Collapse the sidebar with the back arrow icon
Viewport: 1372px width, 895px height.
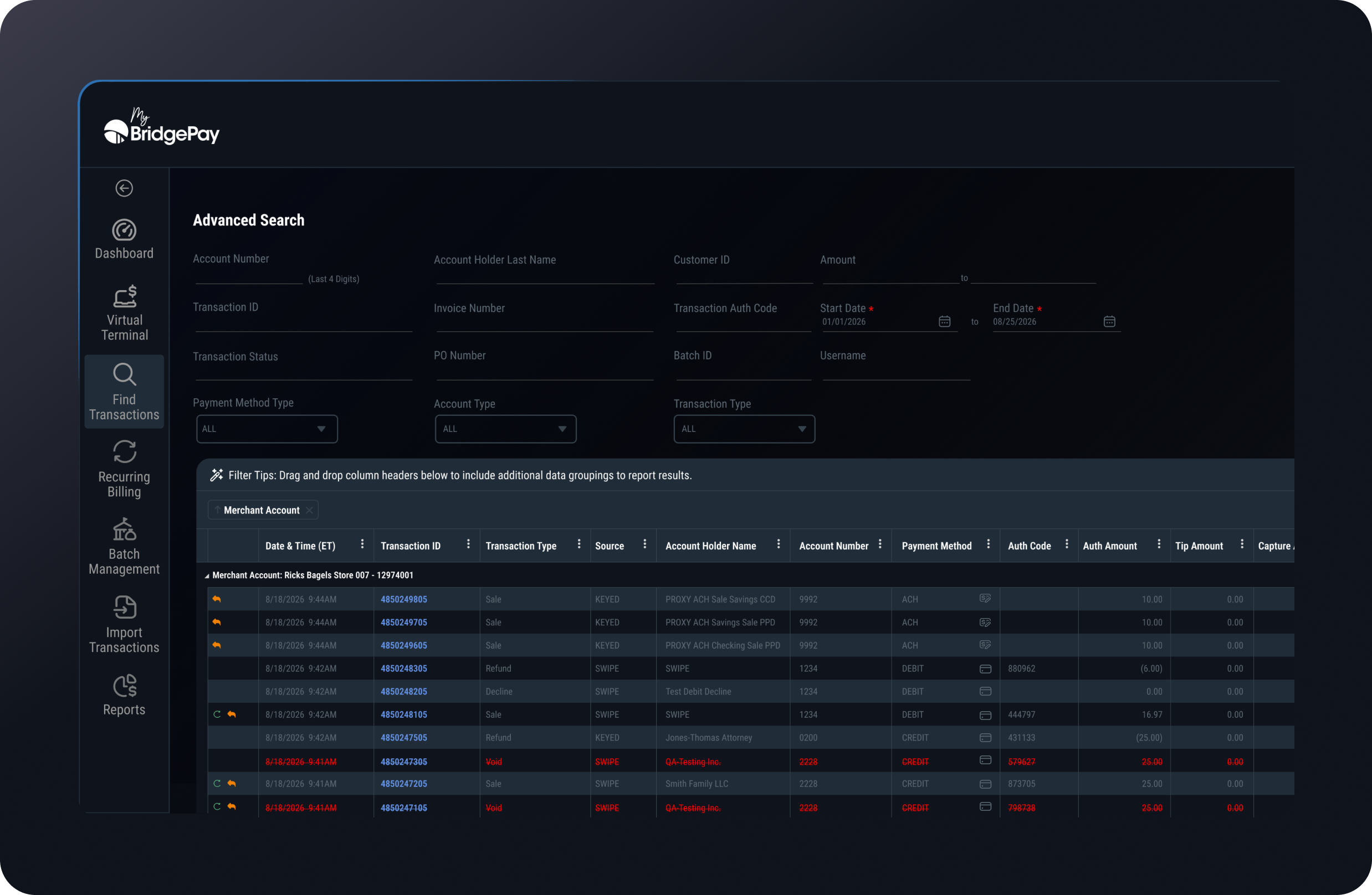pos(124,188)
